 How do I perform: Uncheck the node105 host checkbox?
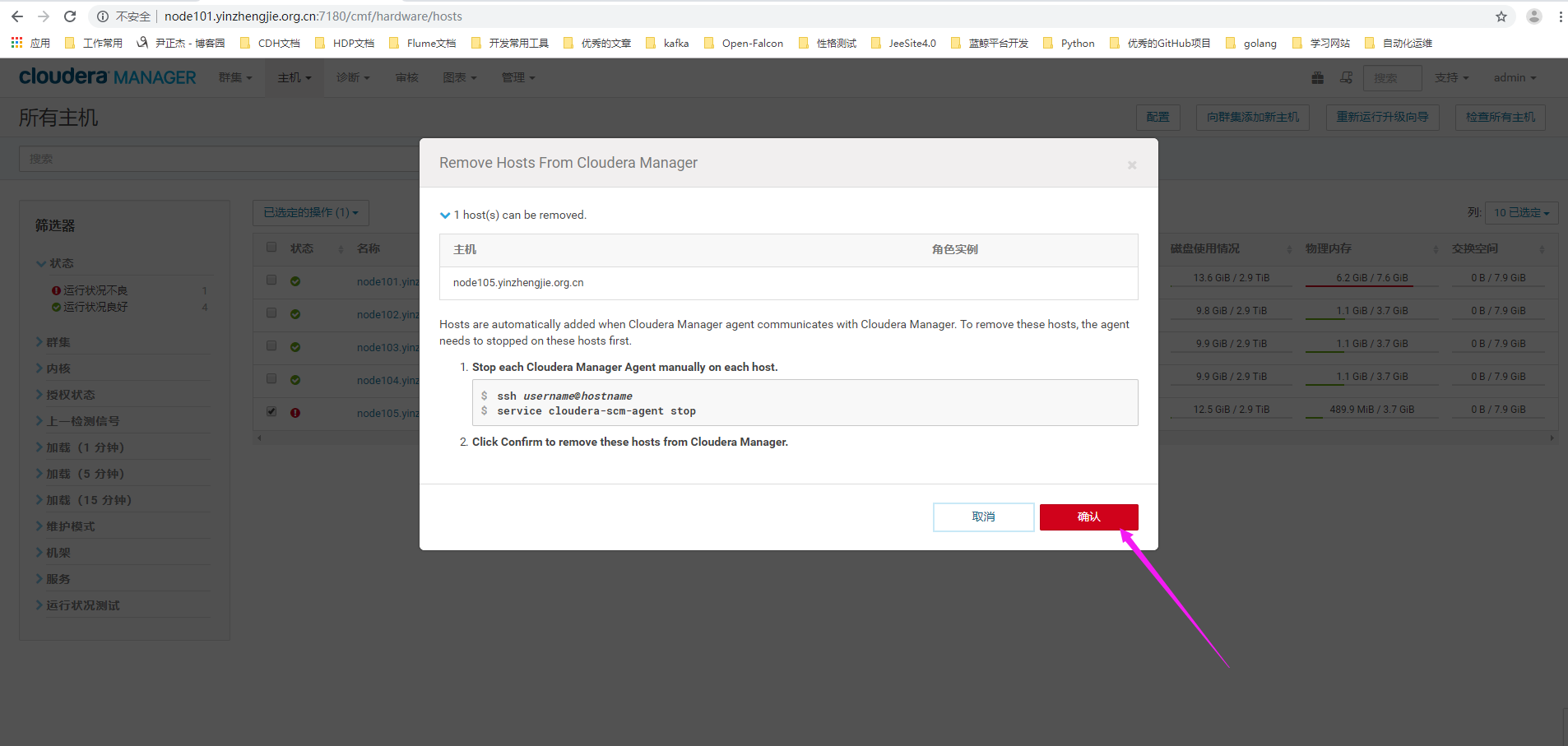click(271, 411)
